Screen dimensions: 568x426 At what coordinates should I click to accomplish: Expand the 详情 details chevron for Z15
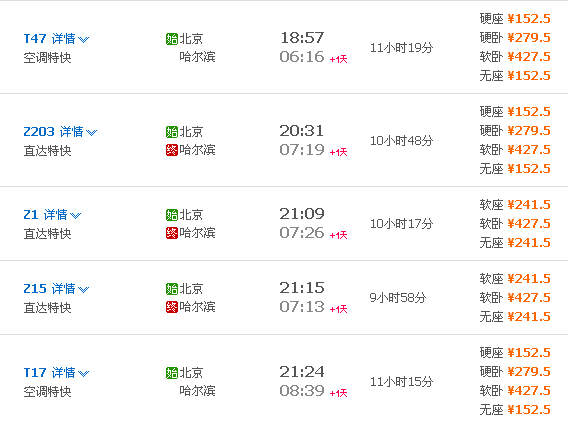(84, 290)
